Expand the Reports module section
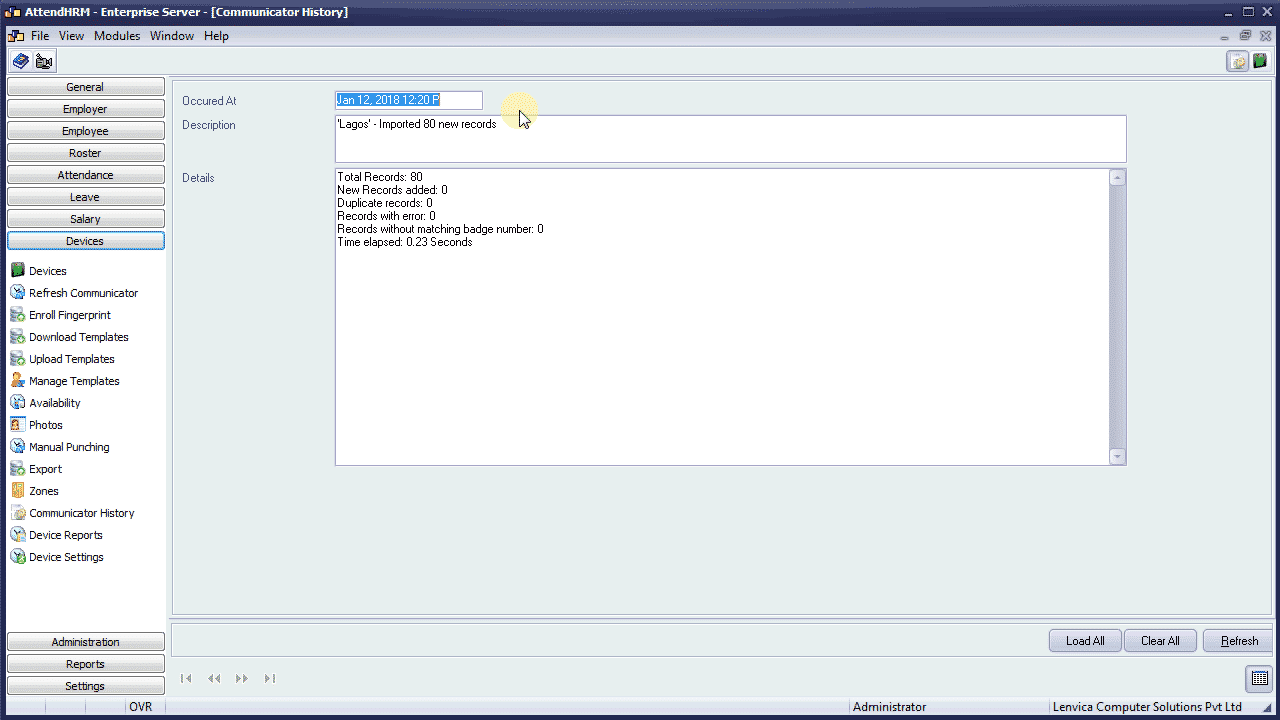This screenshot has width=1280, height=720. (x=85, y=664)
